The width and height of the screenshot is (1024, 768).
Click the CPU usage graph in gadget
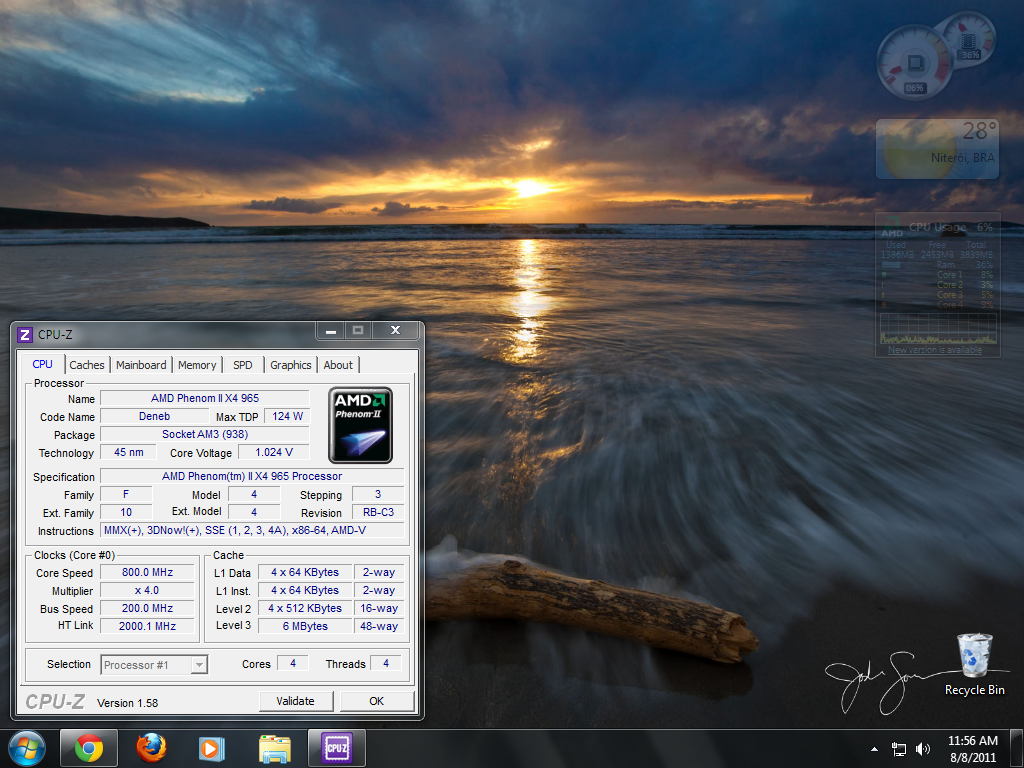click(938, 328)
